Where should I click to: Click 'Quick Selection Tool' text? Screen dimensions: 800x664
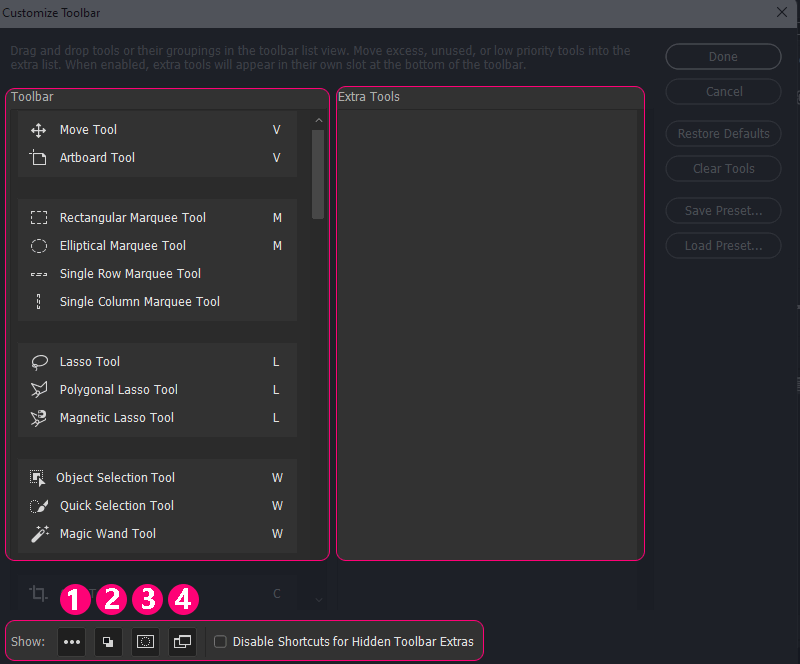click(117, 506)
